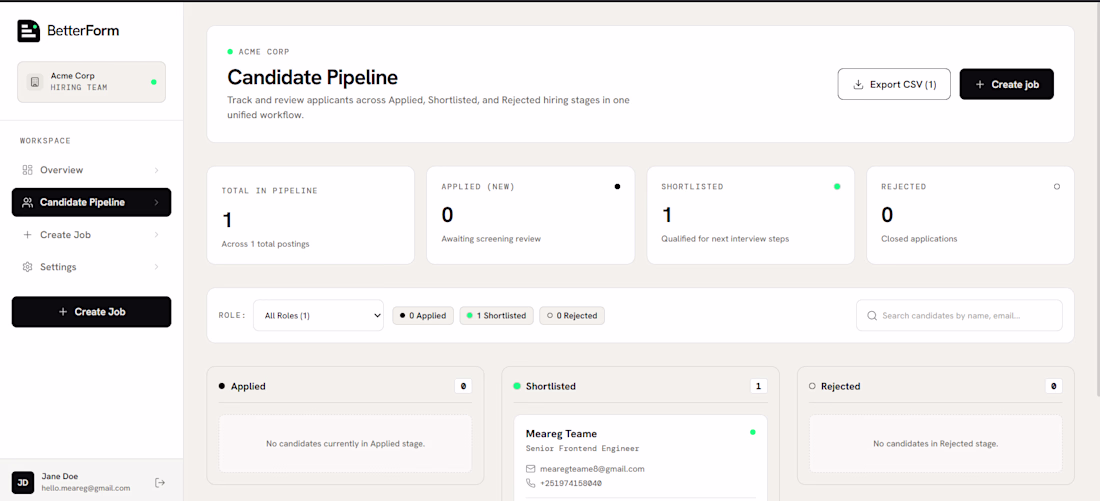Expand the Candidate Pipeline chevron arrow
The width and height of the screenshot is (1100, 501).
point(156,202)
